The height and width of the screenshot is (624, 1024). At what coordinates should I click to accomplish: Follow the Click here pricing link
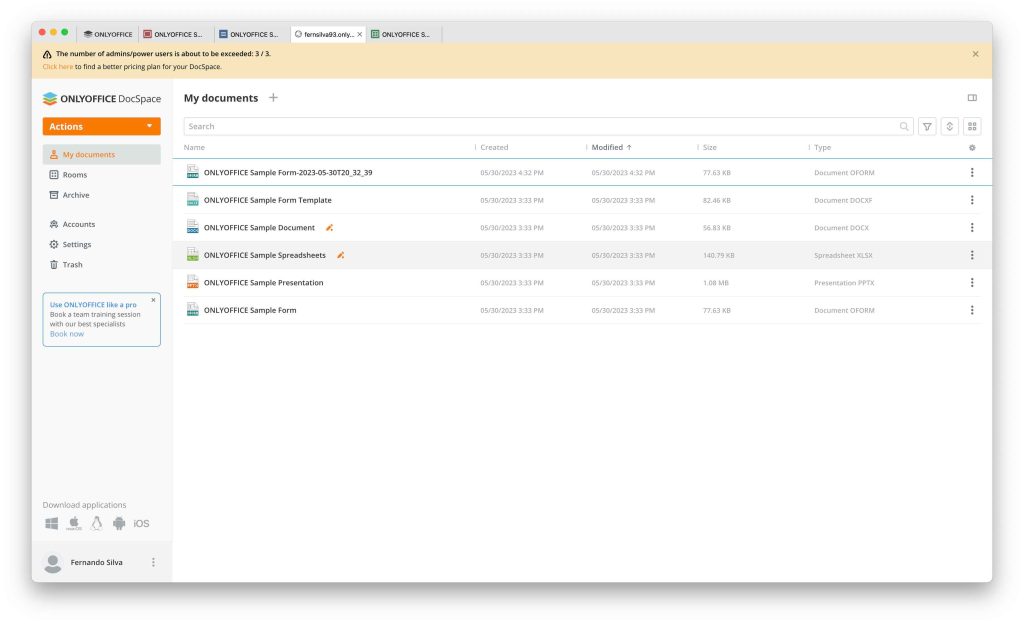[x=58, y=67]
